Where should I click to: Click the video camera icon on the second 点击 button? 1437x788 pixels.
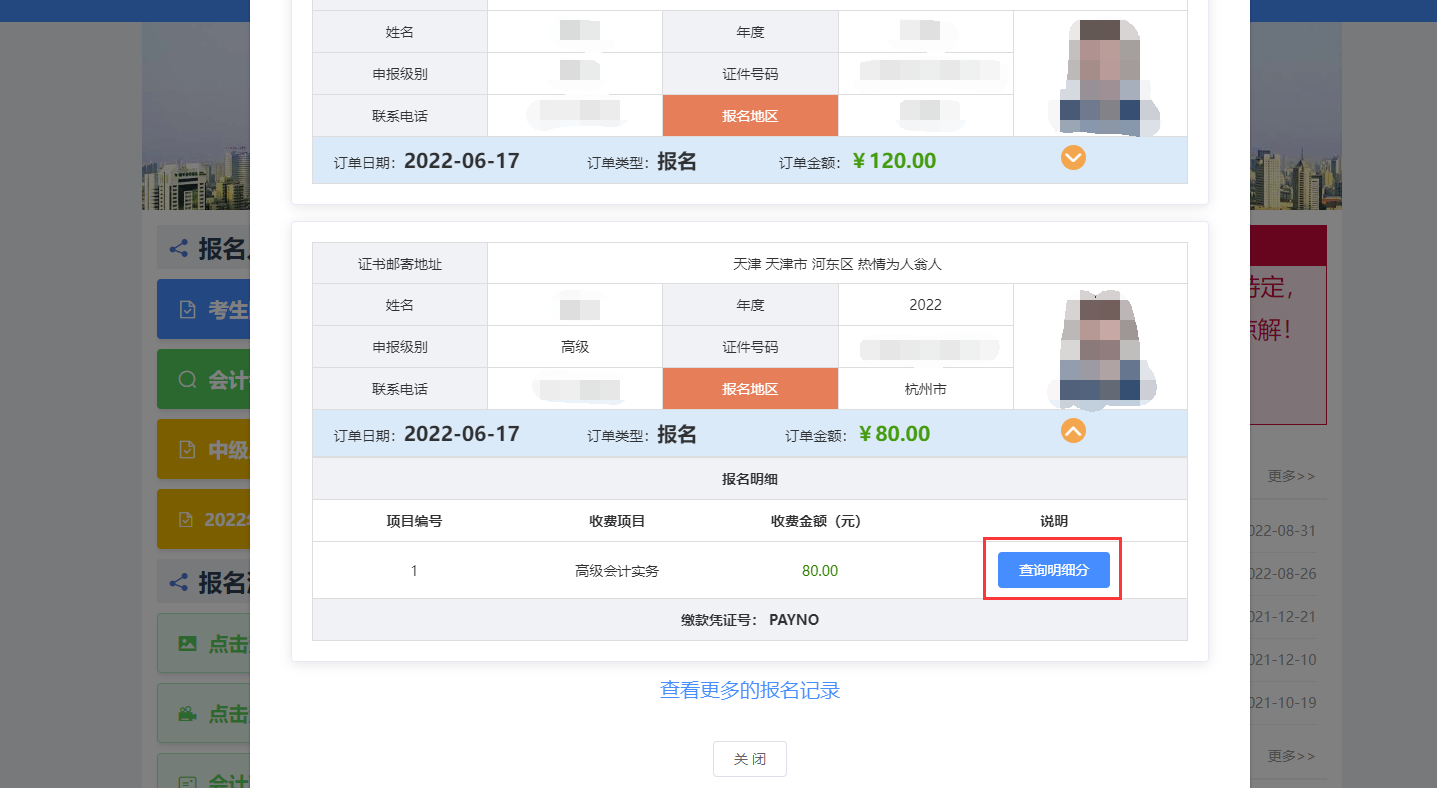tap(187, 714)
